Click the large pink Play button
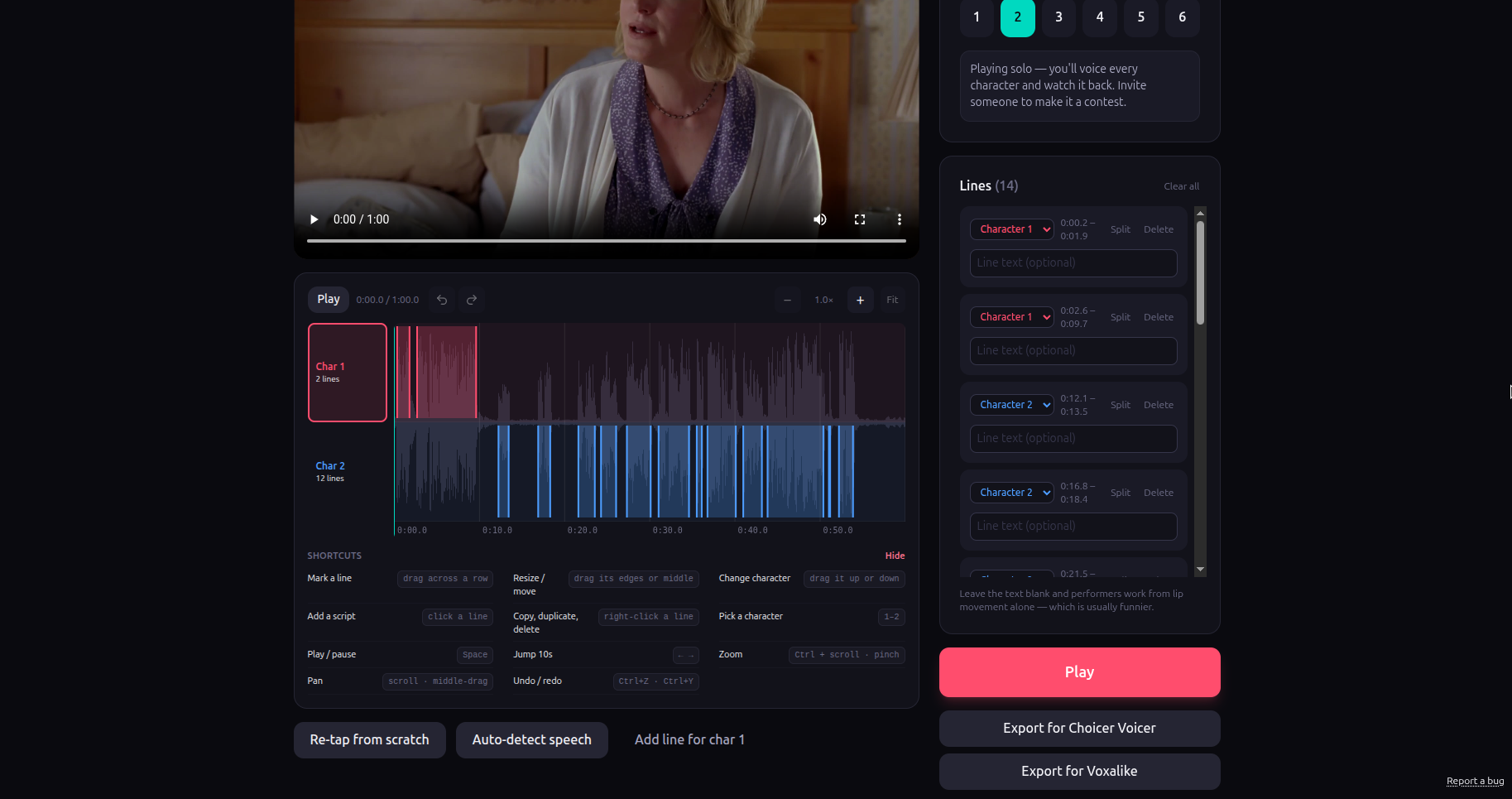The image size is (1512, 799). pyautogui.click(x=1079, y=672)
